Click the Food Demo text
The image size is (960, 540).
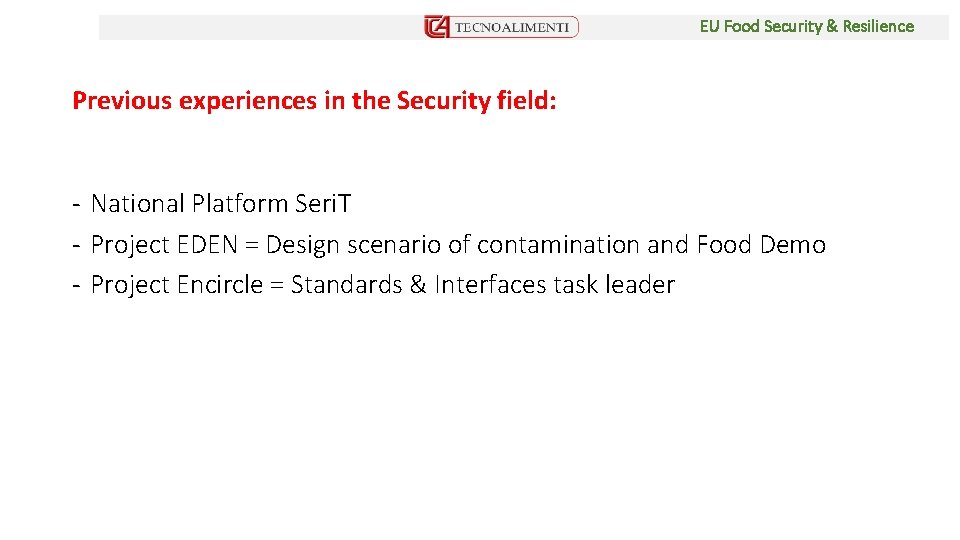click(761, 244)
